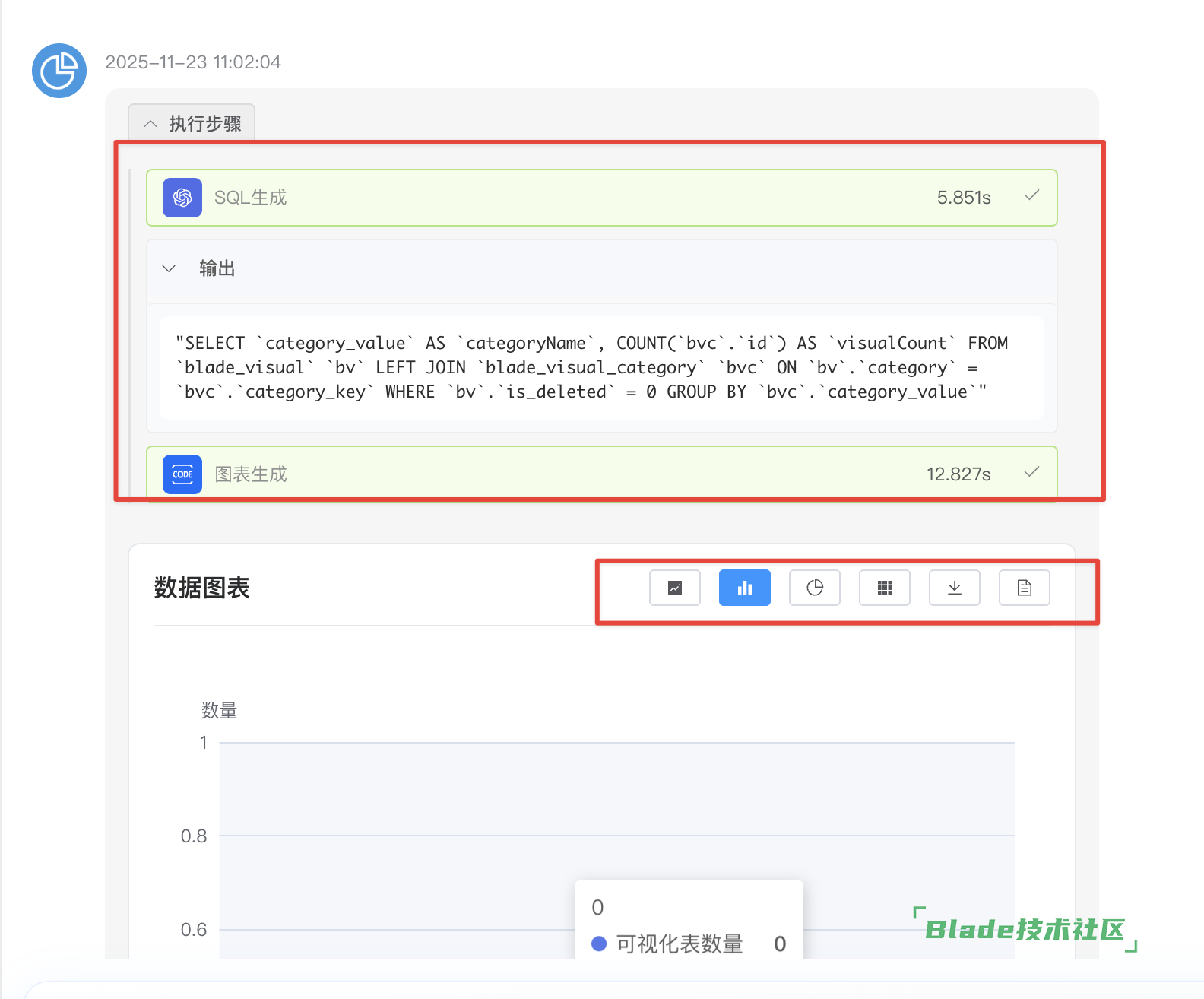1204x999 pixels.
Task: Click the 数据图表 heading
Action: pyautogui.click(x=201, y=588)
